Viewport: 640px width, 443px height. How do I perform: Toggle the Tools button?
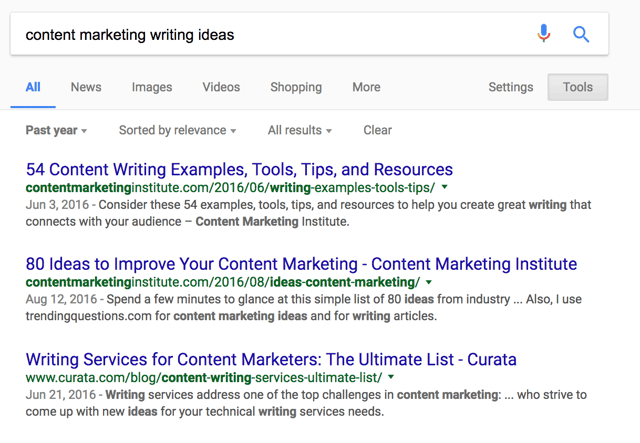tap(577, 87)
